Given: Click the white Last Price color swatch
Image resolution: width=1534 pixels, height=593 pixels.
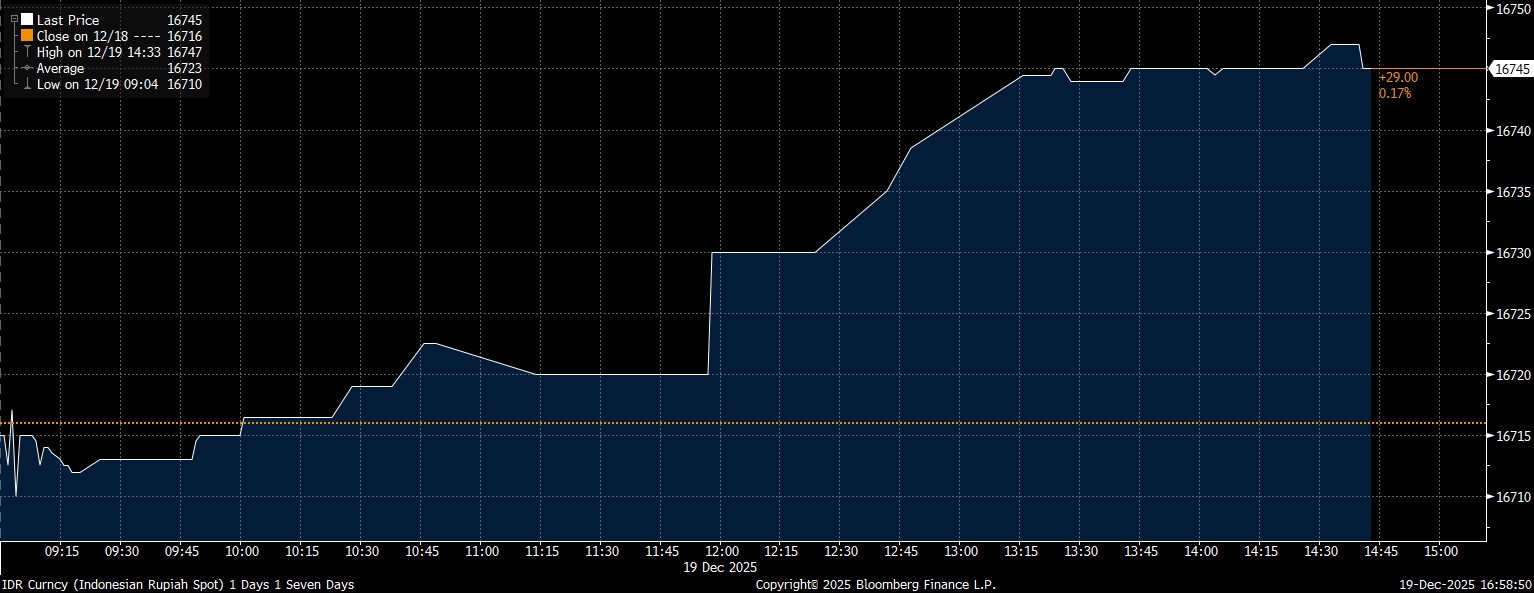Looking at the screenshot, I should coord(27,20).
